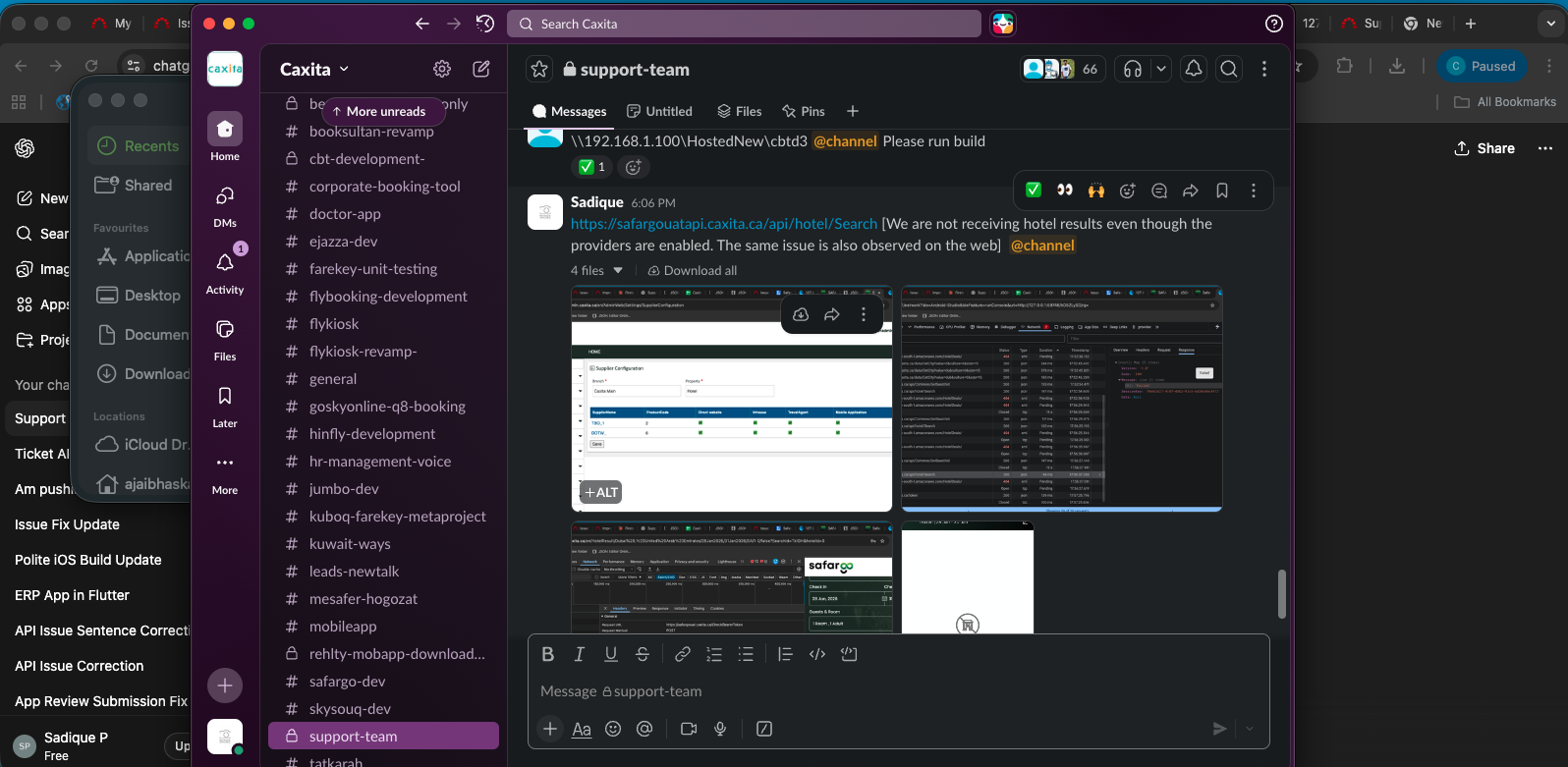Bookmark the message for later
Viewport: 1568px width, 767px height.
tap(1222, 191)
